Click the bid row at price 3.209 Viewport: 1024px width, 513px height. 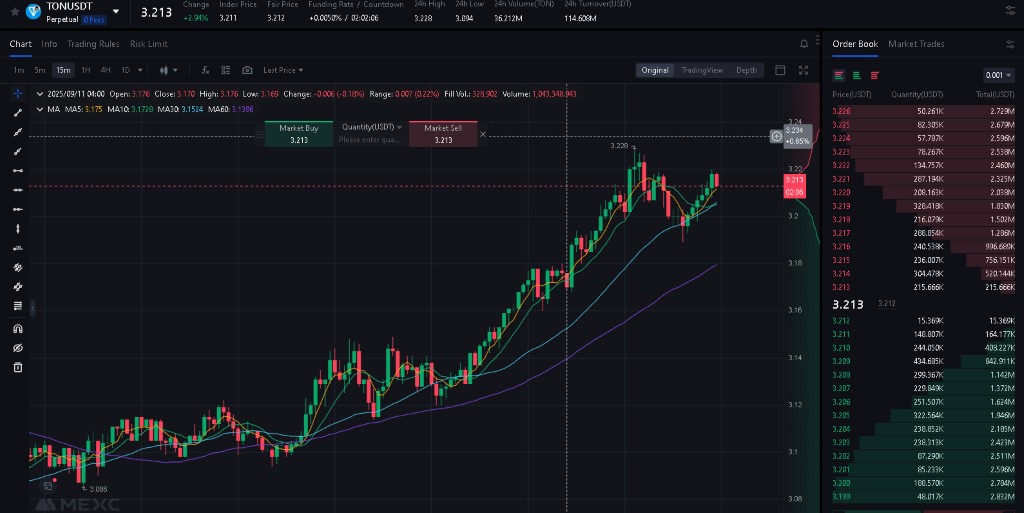[x=923, y=361]
